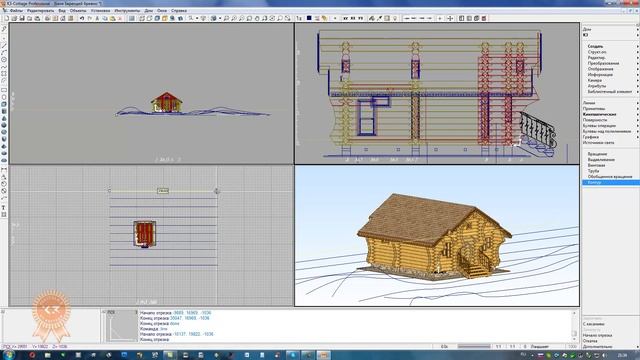This screenshot has height=360, width=640.
Task: Select Вращение in kinematic list
Action: click(x=597, y=154)
